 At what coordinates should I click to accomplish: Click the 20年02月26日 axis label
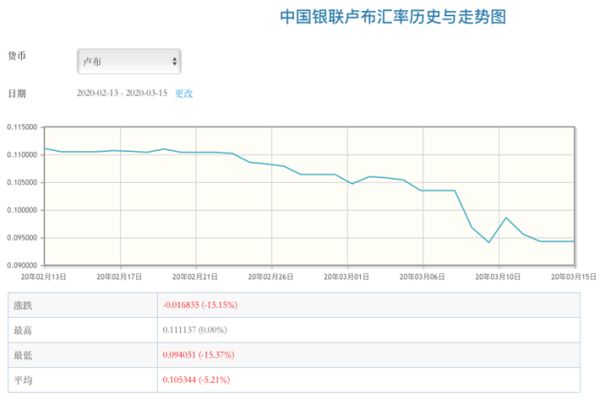click(271, 277)
